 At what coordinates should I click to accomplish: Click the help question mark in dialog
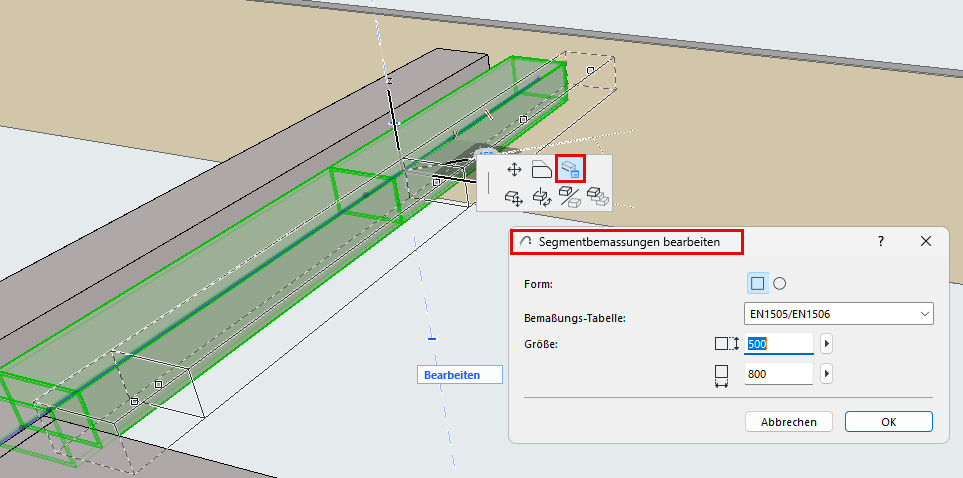tap(880, 241)
